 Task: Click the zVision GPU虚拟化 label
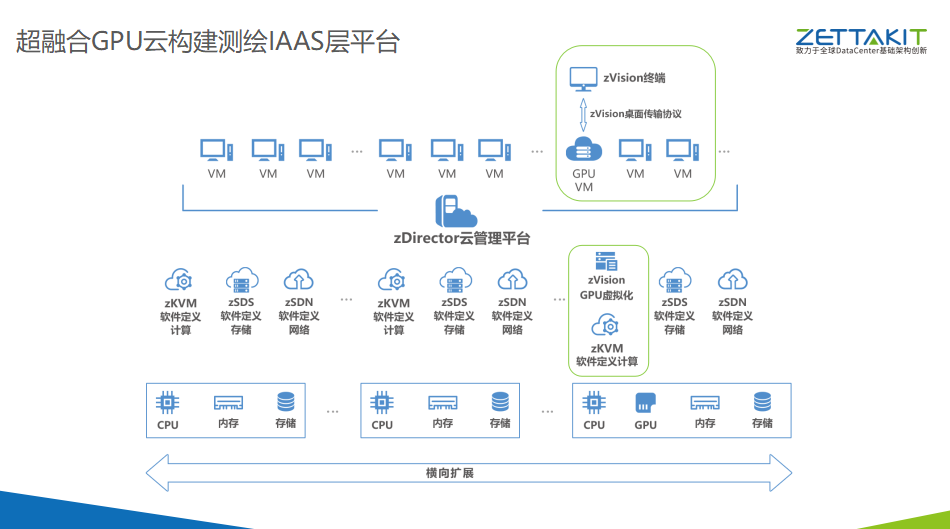pyautogui.click(x=606, y=287)
